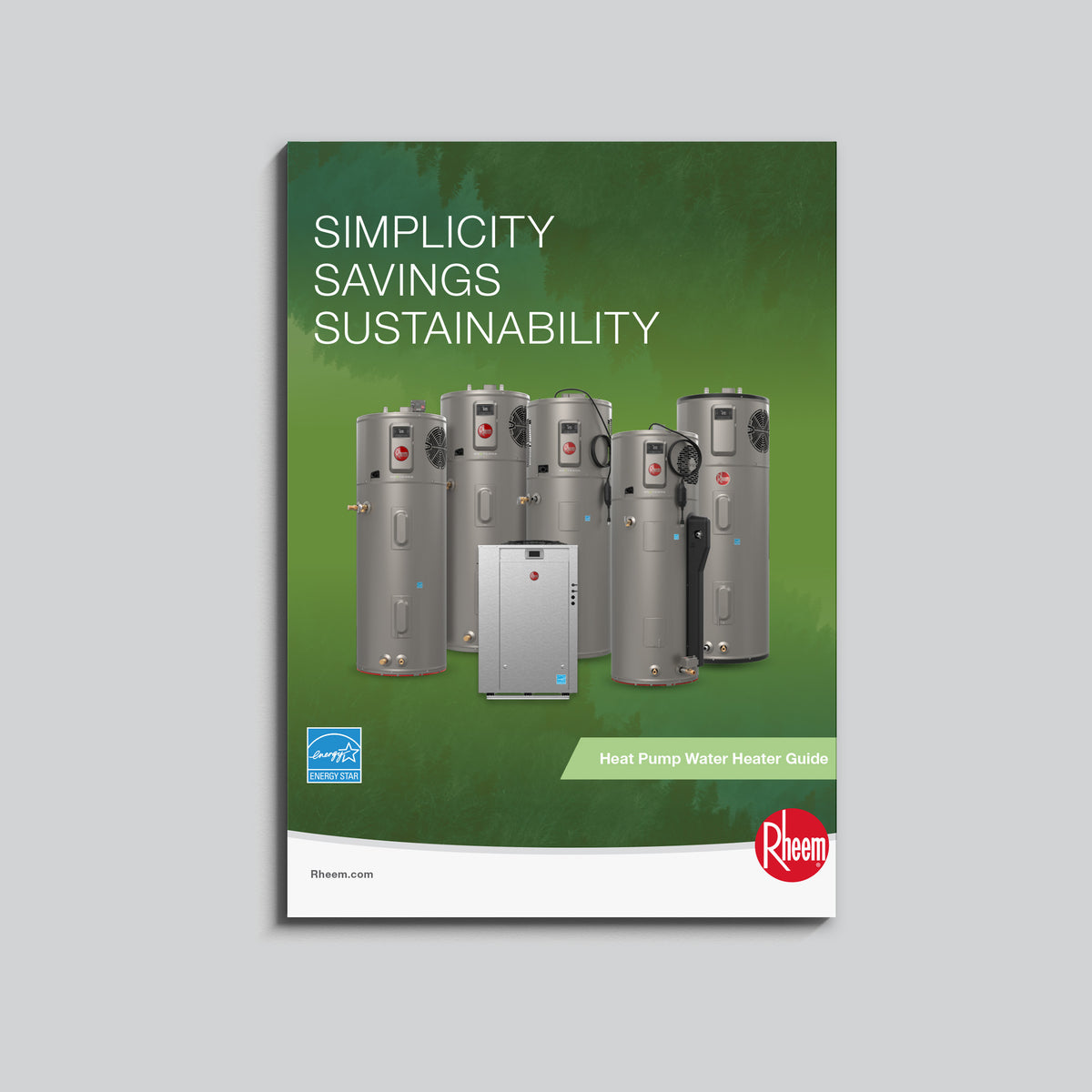Click the Rheem.com text on the cover
The image size is (1092, 1092).
pos(342,875)
